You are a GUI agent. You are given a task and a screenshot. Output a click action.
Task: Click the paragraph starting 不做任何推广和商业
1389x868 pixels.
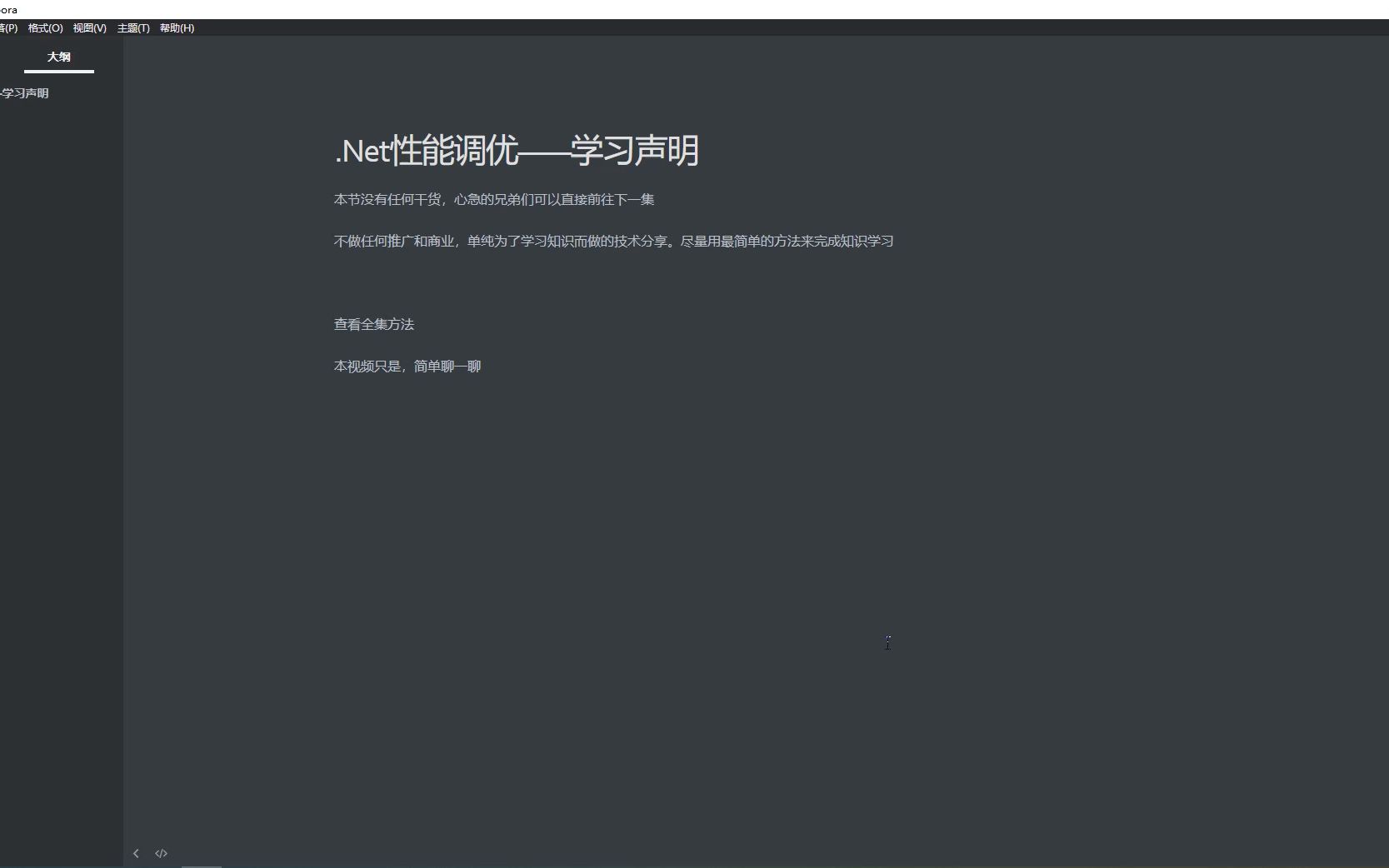click(x=613, y=242)
